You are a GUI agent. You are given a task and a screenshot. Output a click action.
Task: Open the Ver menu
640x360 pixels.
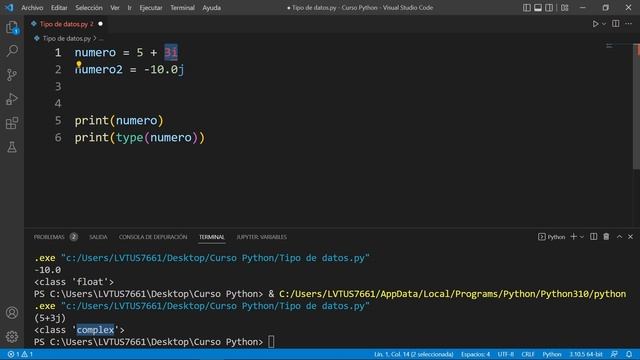click(x=115, y=8)
